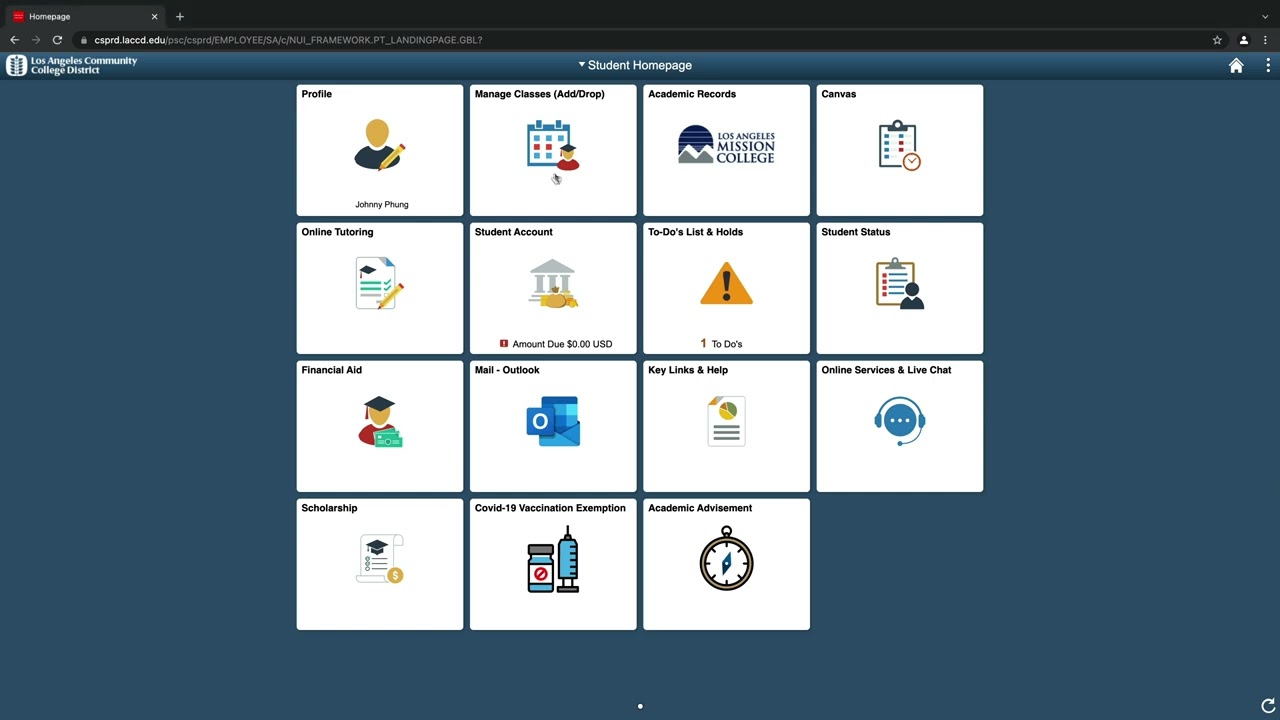Expand the browser tab search chevron
The width and height of the screenshot is (1280, 720).
click(1265, 16)
